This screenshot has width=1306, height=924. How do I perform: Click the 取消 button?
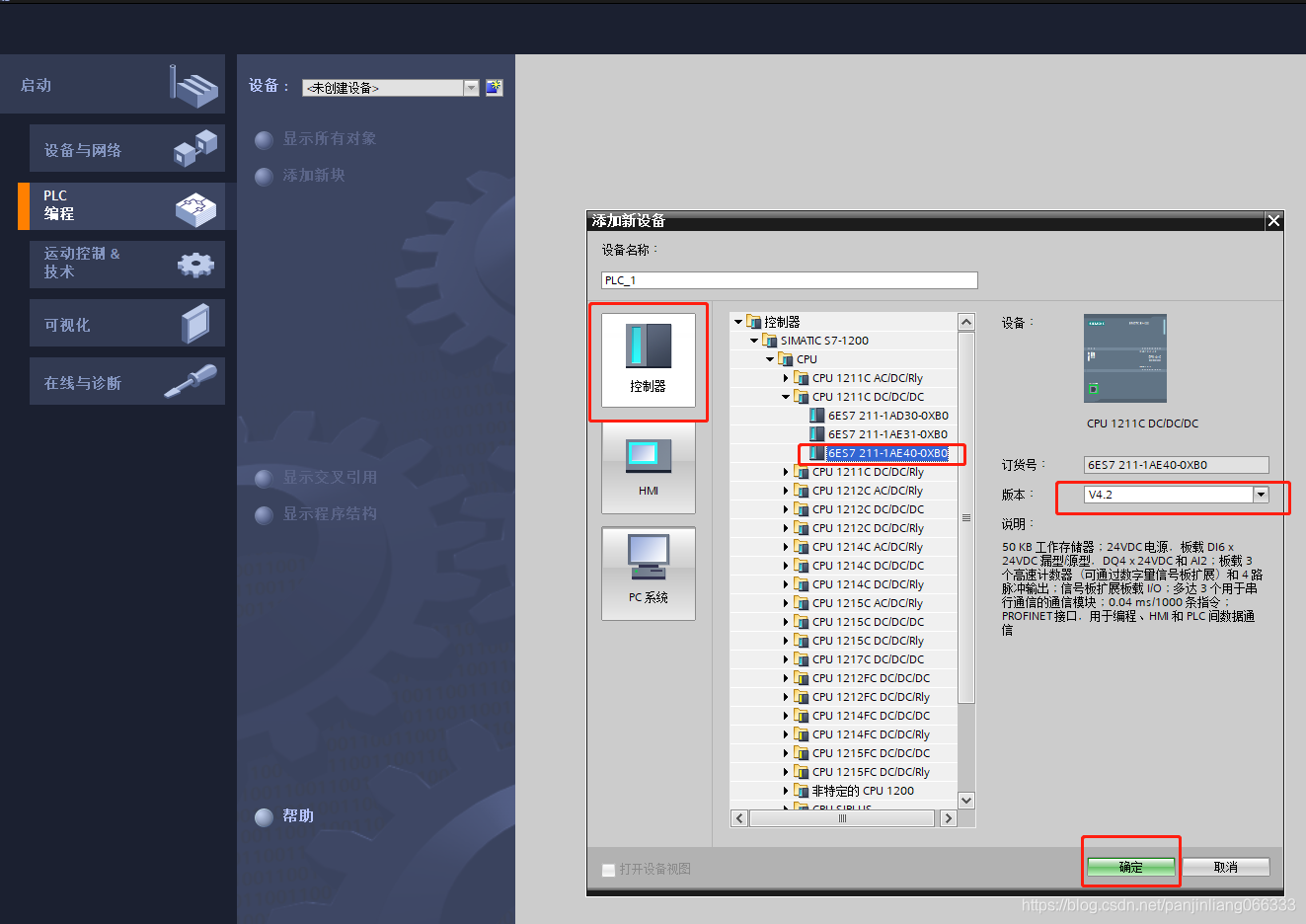click(x=1226, y=867)
